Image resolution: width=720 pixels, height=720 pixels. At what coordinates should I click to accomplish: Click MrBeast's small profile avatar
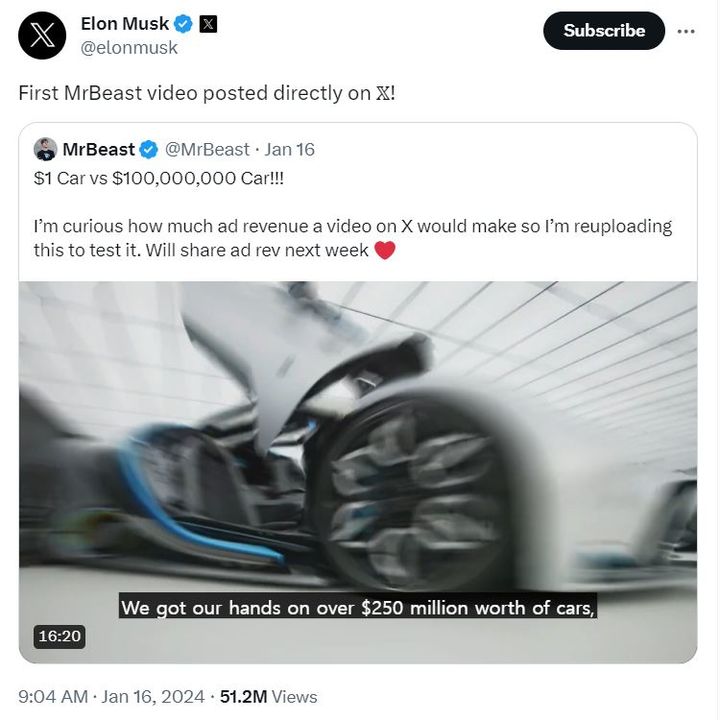[45, 150]
